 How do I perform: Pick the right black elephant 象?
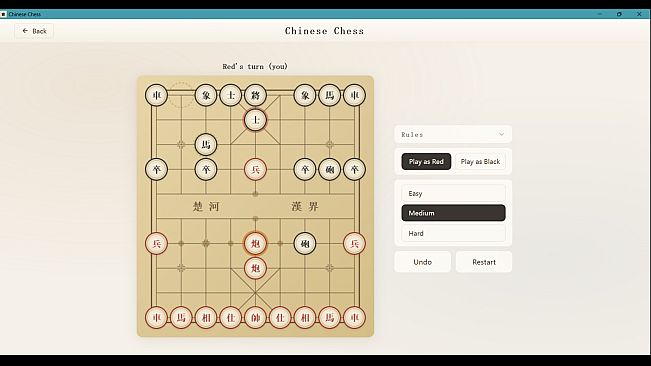pos(305,95)
